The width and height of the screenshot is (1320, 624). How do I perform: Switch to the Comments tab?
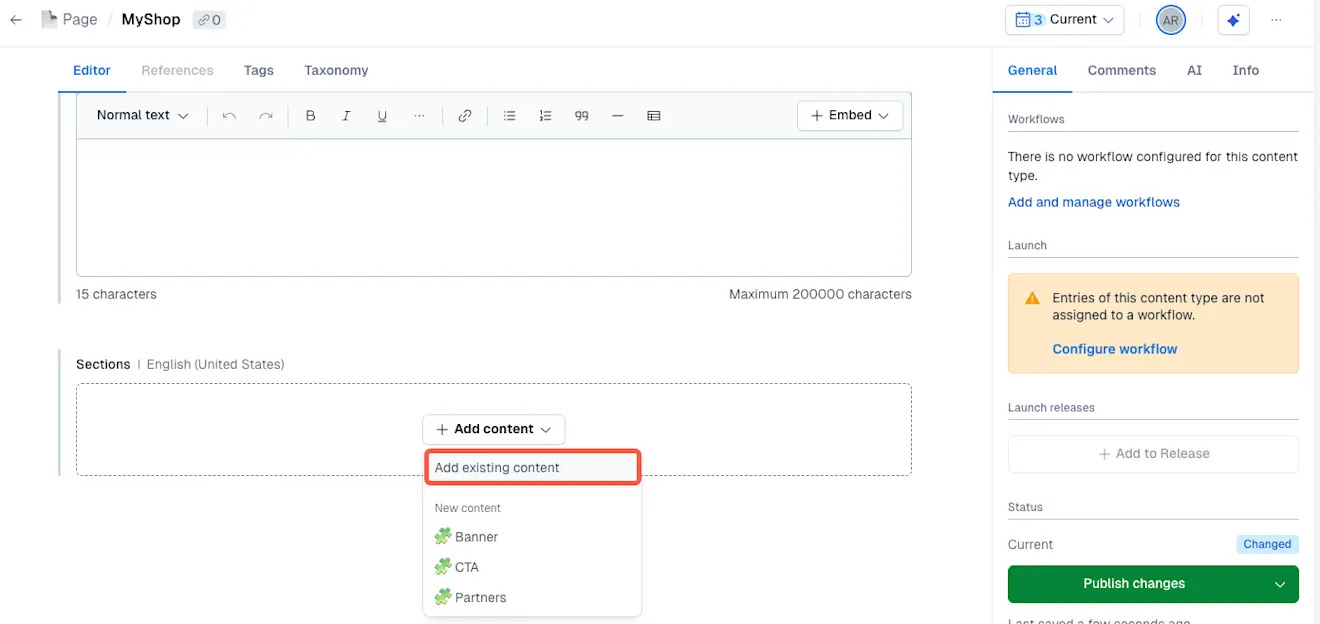pyautogui.click(x=1121, y=70)
